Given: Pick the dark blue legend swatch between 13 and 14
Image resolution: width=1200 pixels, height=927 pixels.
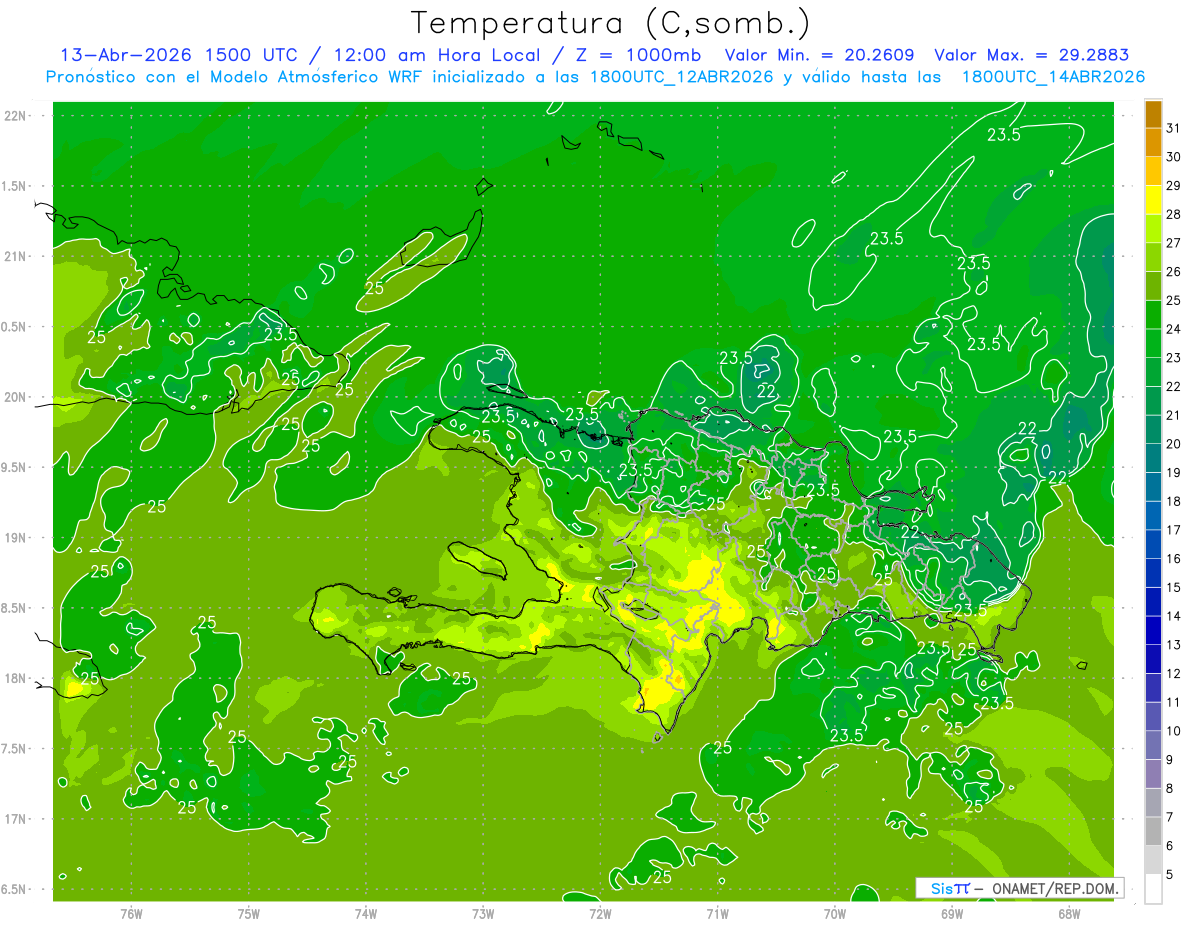Looking at the screenshot, I should 1153,631.
